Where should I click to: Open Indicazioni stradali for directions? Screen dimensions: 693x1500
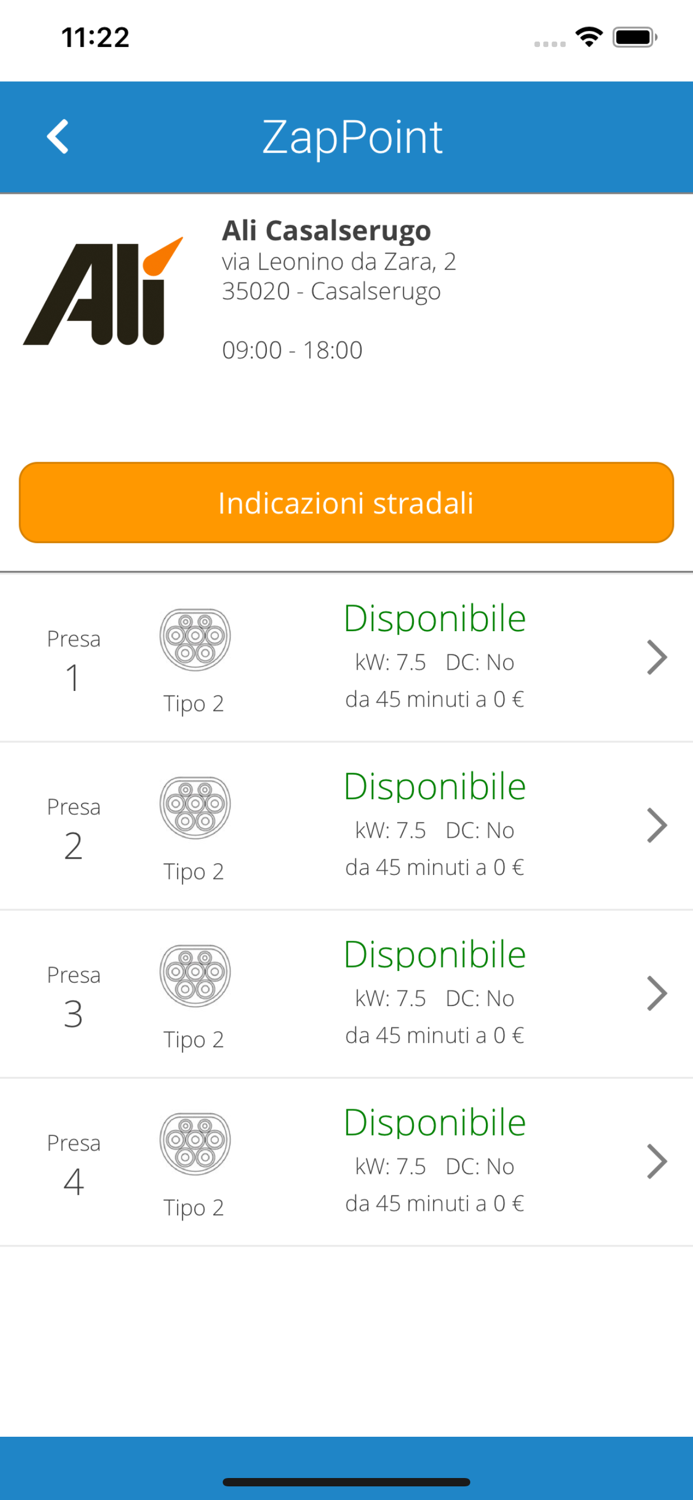[346, 503]
